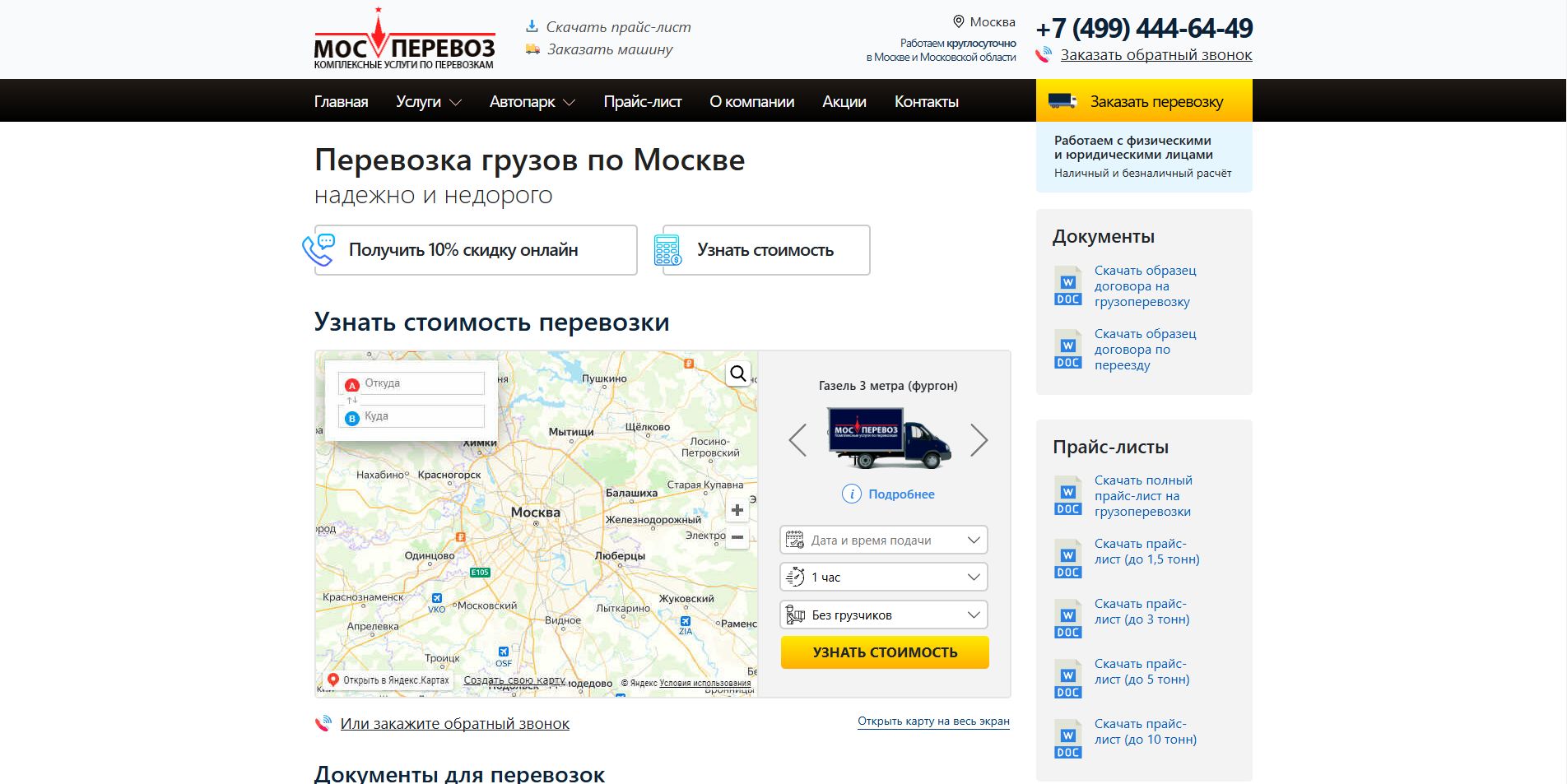Click the red A marker icon

point(352,385)
